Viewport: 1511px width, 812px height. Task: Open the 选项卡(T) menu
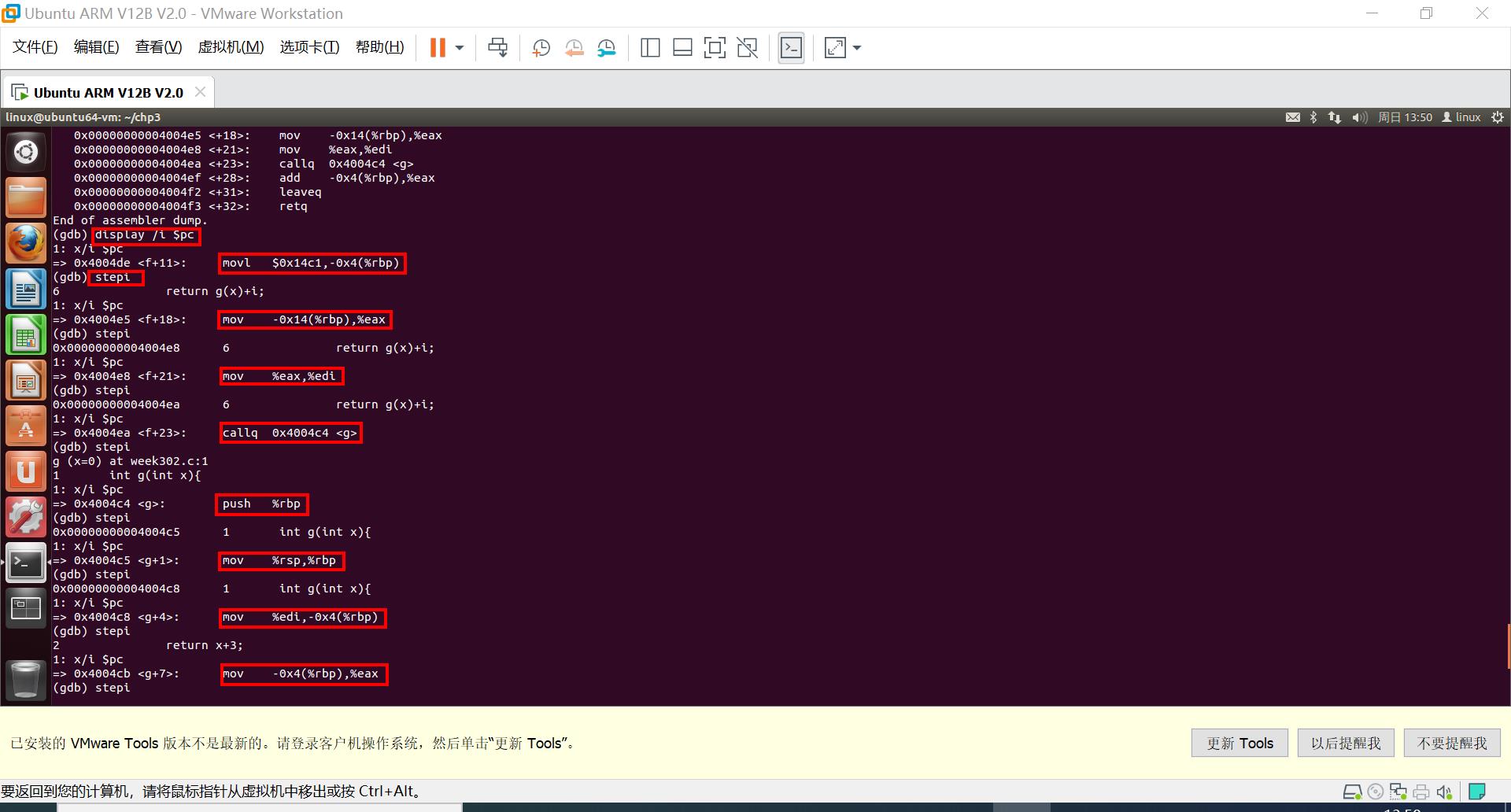309,47
